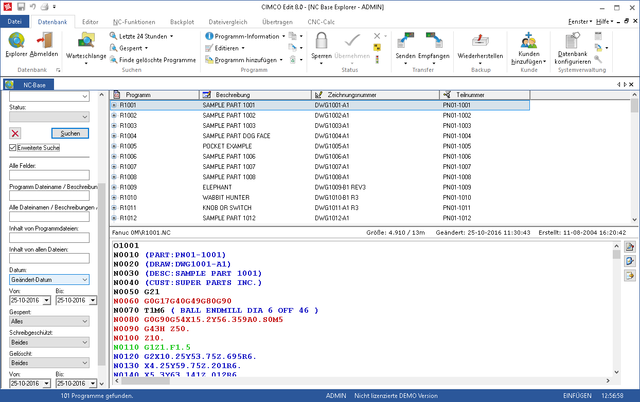
Task: Open the Geändert-Datum date type dropdown
Action: [49, 280]
